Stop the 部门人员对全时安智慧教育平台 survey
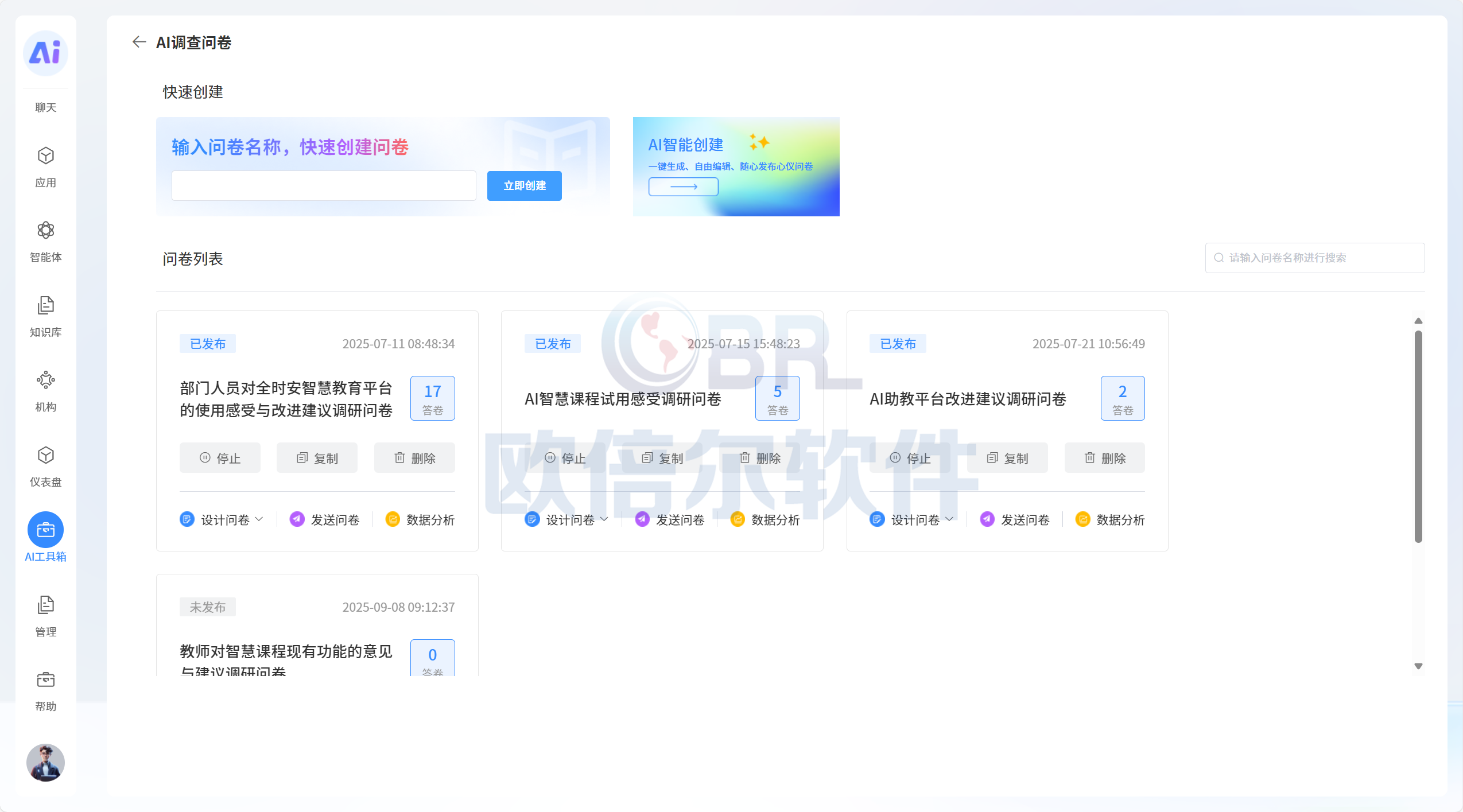Screen dimensions: 1463x812 click(220, 458)
